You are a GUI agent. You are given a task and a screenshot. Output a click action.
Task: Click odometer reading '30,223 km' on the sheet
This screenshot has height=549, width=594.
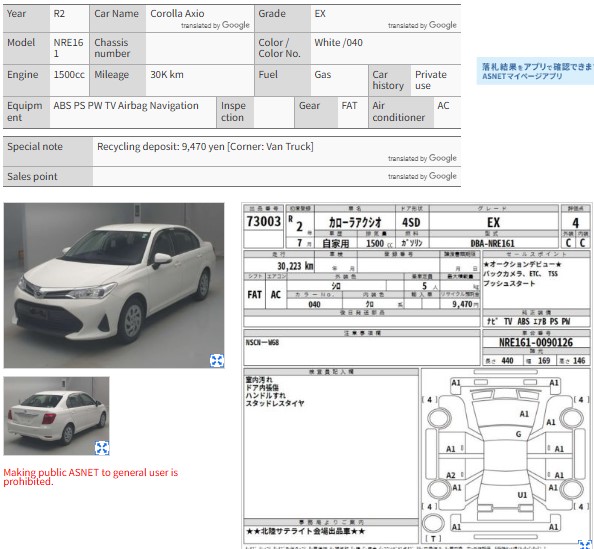tap(295, 266)
